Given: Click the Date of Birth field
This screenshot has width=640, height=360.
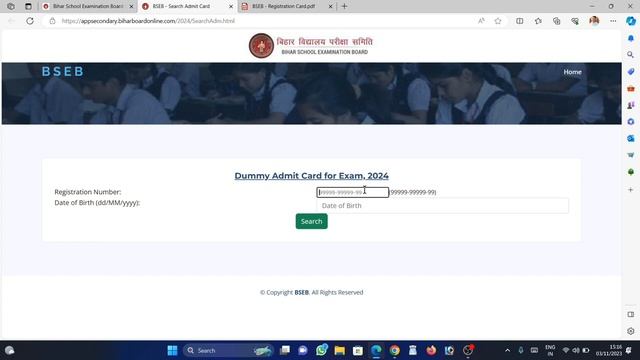Looking at the screenshot, I should (442, 206).
